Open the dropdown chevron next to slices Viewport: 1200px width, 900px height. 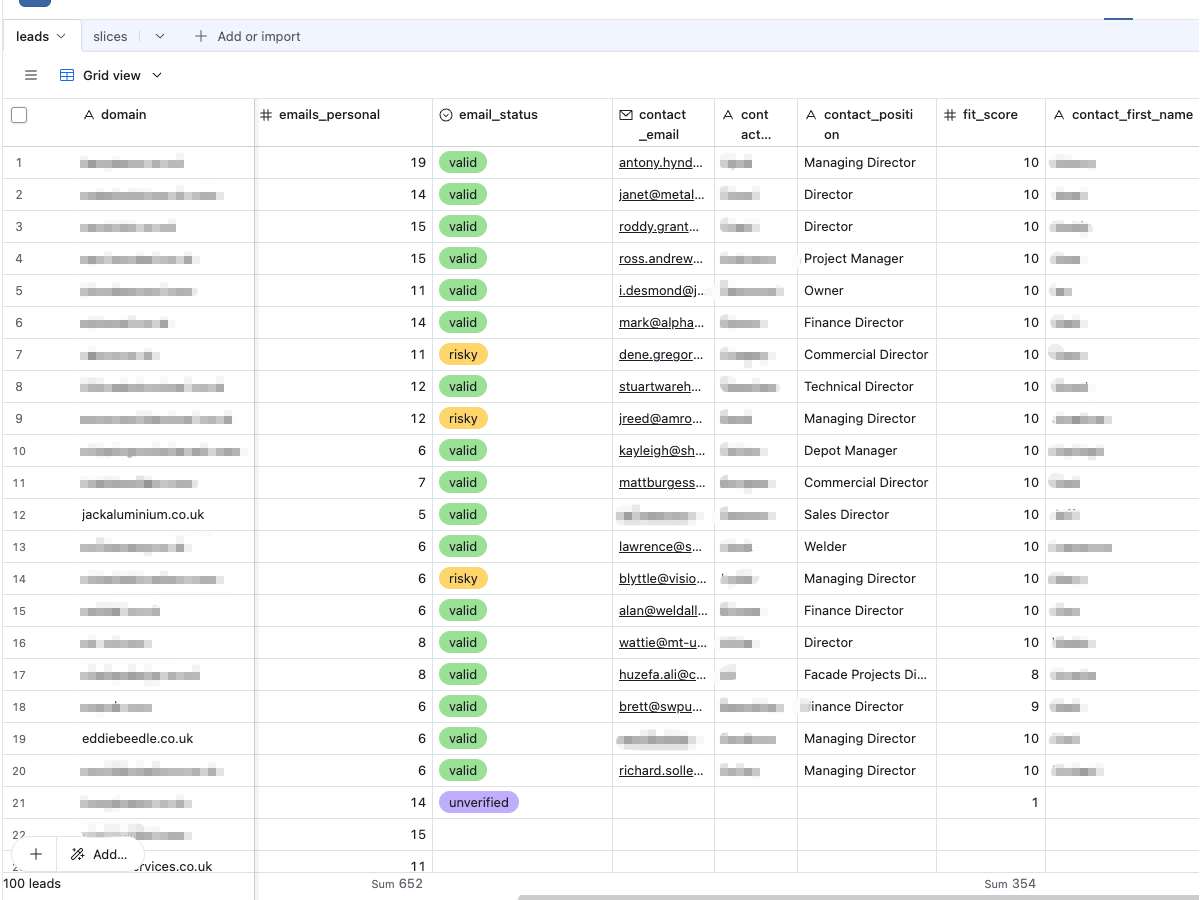[160, 36]
